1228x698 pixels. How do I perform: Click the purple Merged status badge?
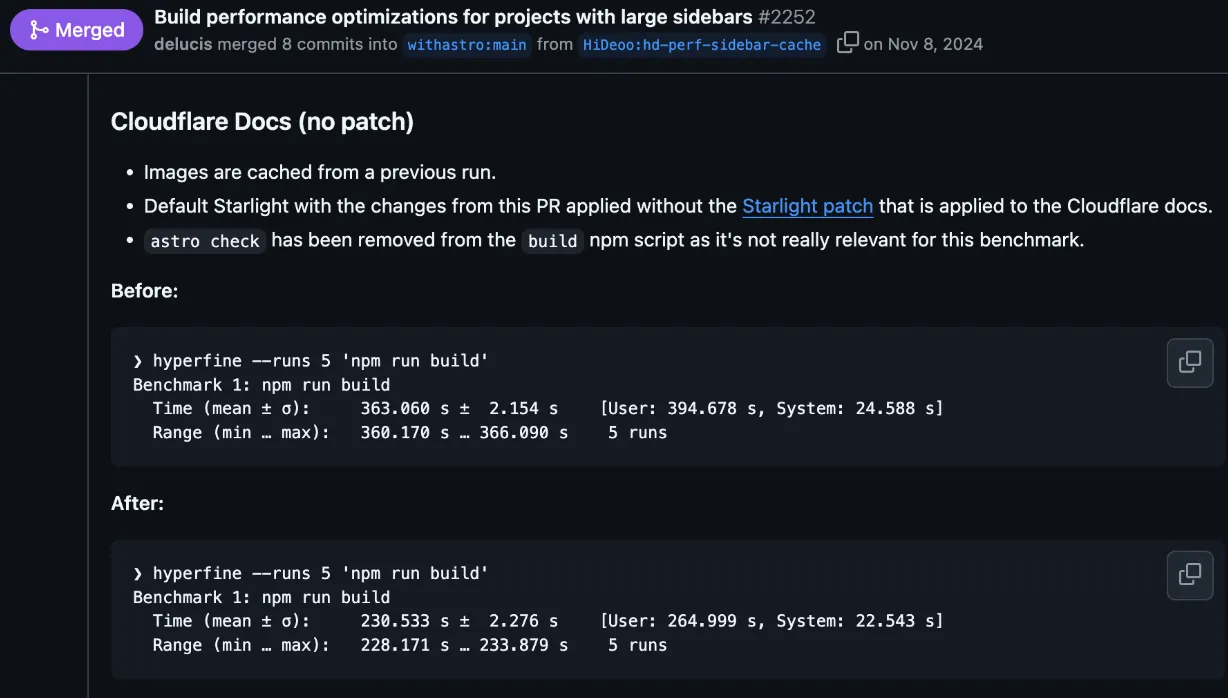76,30
